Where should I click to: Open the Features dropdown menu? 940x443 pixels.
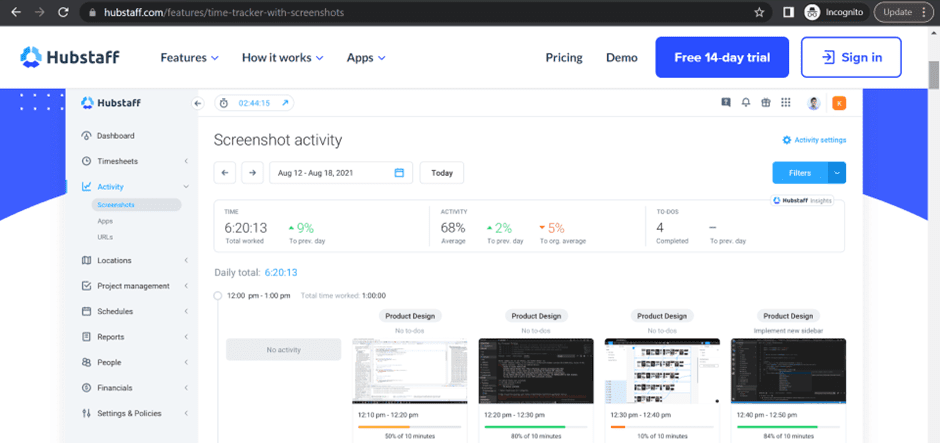coord(189,58)
